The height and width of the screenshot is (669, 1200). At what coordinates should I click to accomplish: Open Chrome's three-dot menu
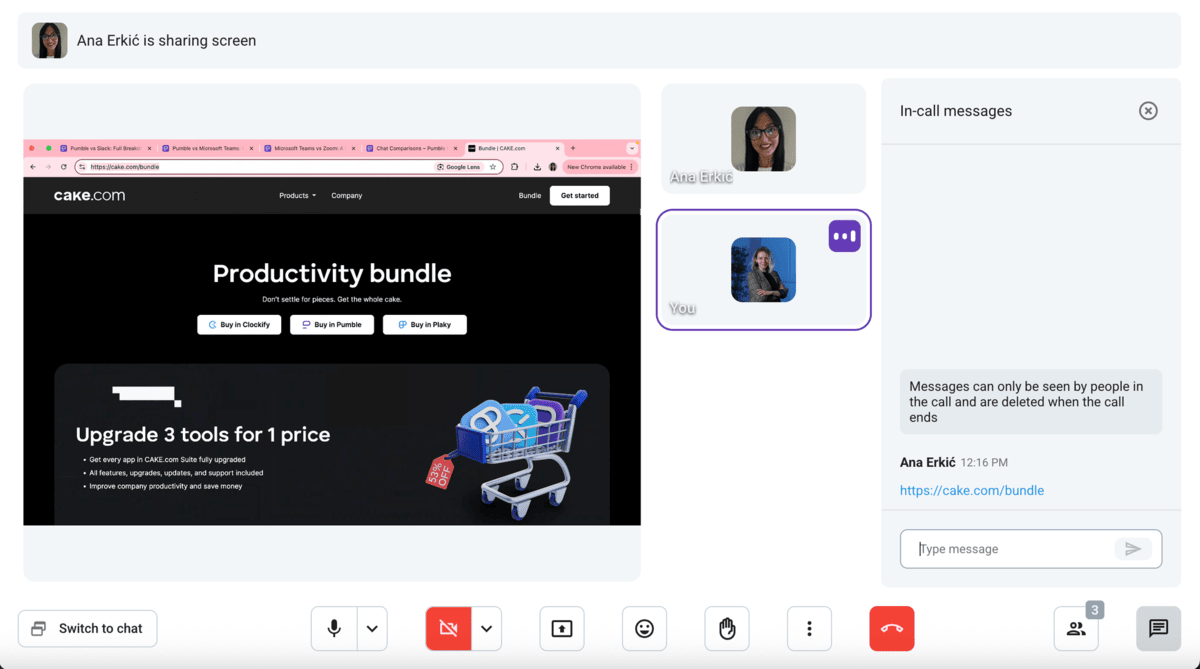tap(632, 167)
